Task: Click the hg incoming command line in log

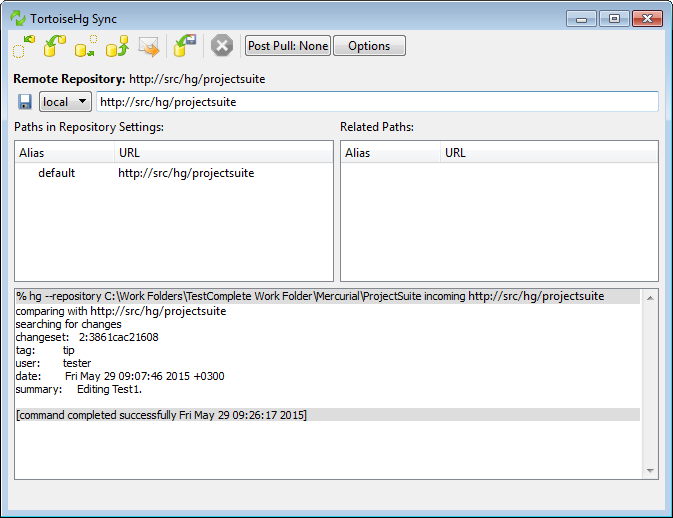Action: (x=310, y=297)
